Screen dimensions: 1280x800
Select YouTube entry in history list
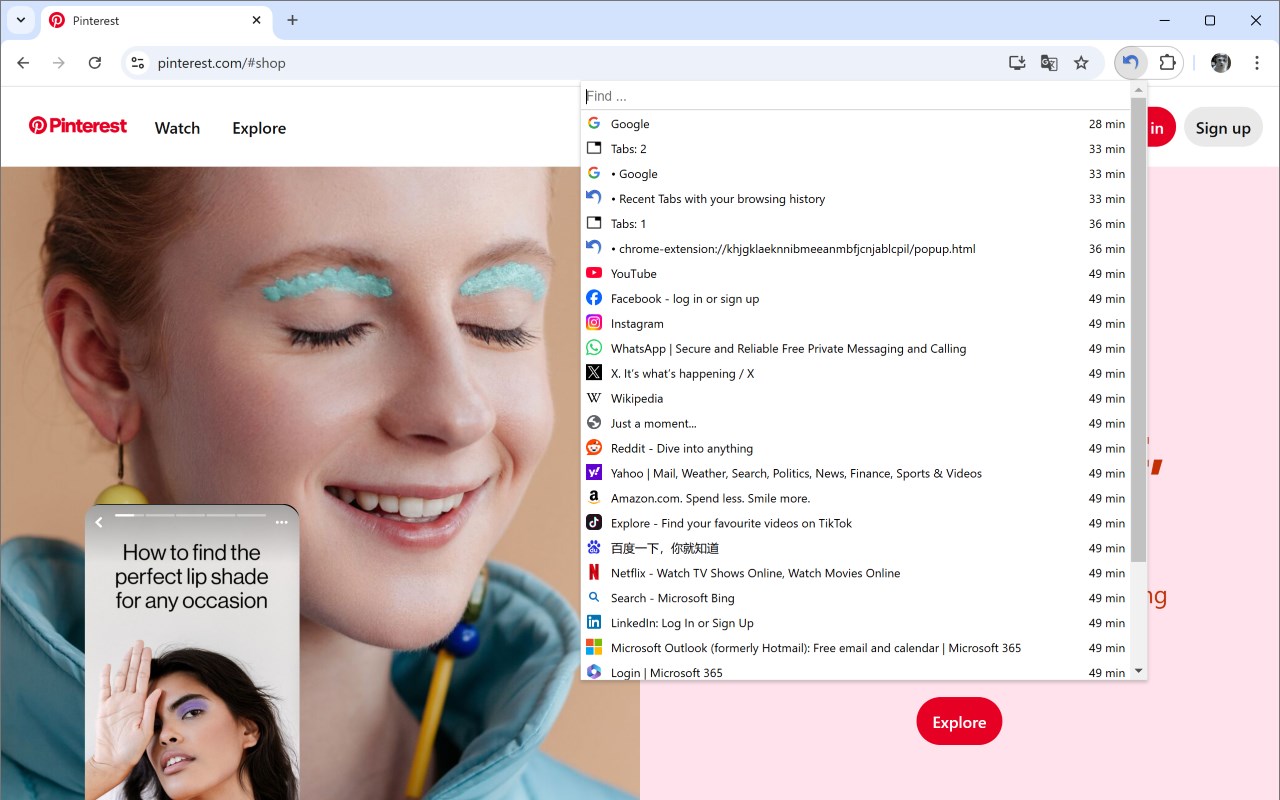coord(856,274)
